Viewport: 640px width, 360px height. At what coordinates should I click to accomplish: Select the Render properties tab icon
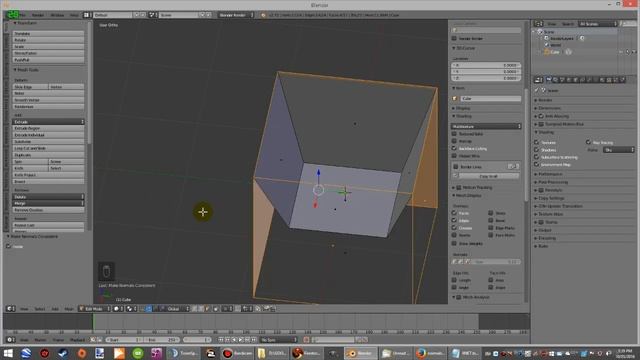pyautogui.click(x=549, y=80)
